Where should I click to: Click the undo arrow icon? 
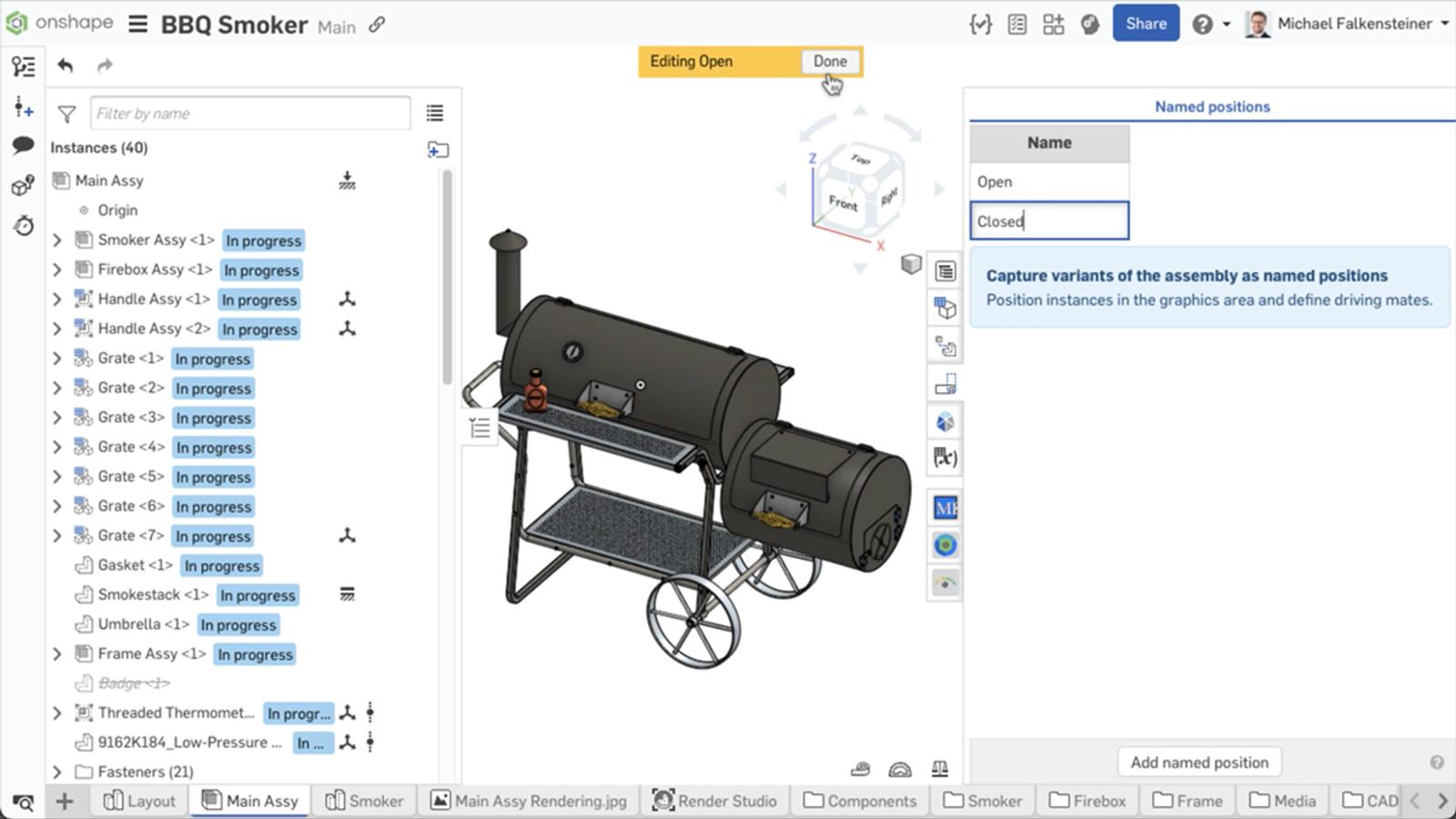coord(65,66)
